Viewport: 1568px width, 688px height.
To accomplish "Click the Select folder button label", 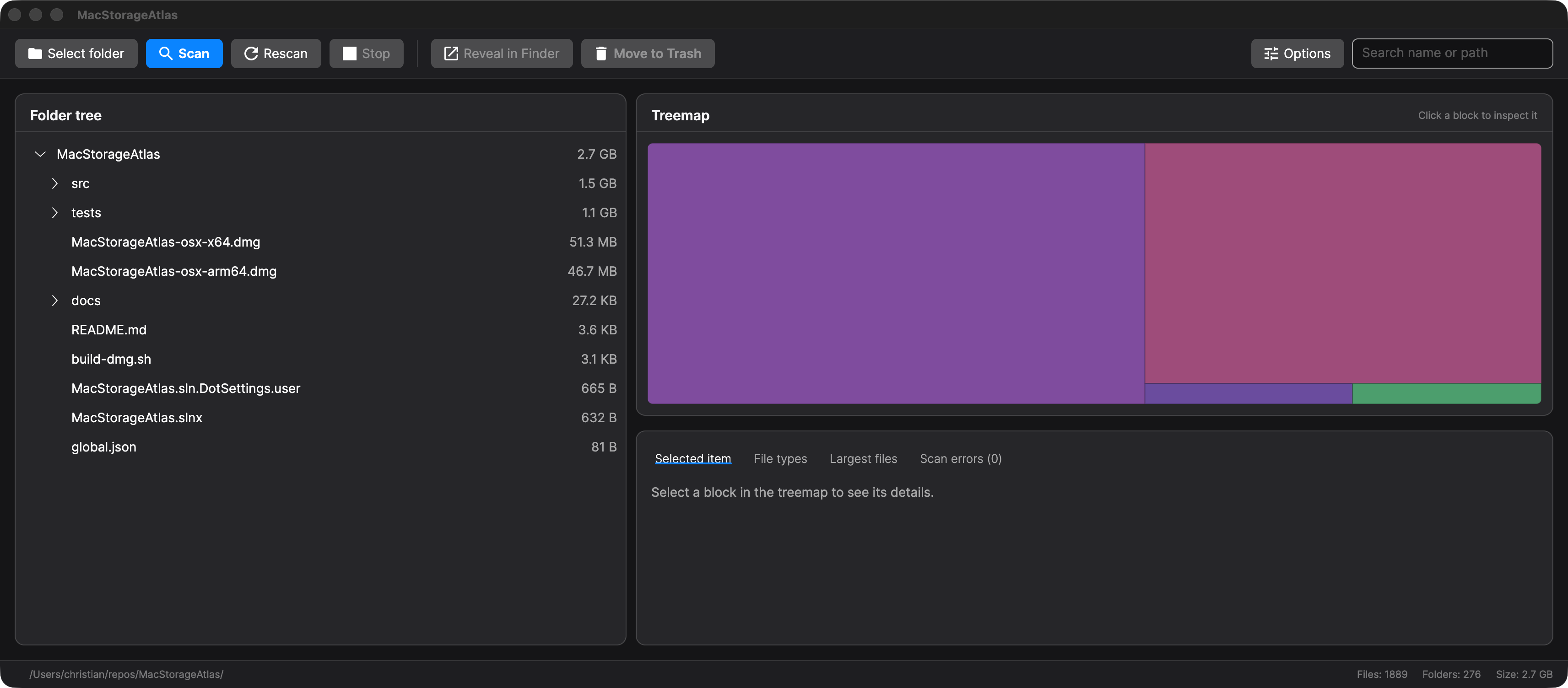I will click(x=86, y=54).
